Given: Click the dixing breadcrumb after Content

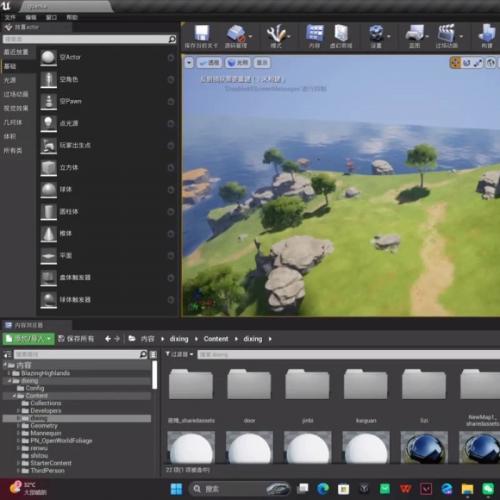Looking at the screenshot, I should coord(252,339).
